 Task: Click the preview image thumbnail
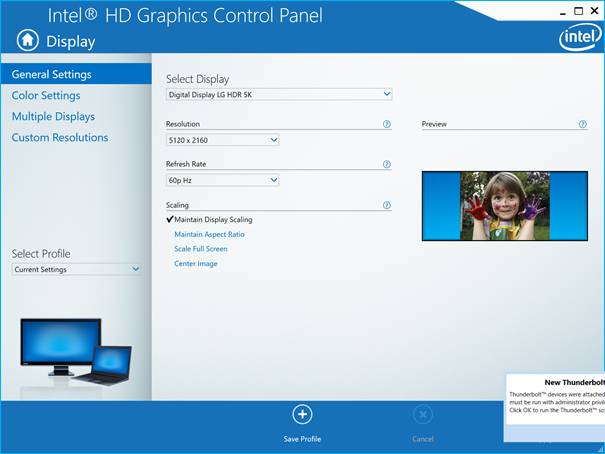[505, 206]
